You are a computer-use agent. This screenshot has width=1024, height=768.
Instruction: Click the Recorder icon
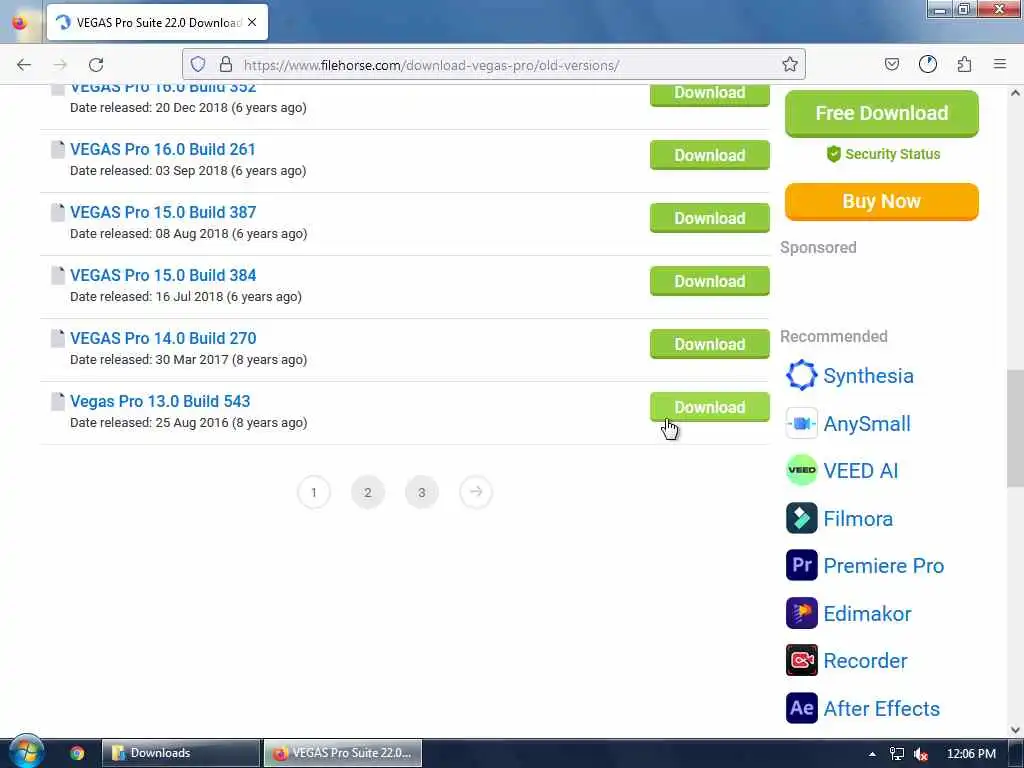click(801, 660)
